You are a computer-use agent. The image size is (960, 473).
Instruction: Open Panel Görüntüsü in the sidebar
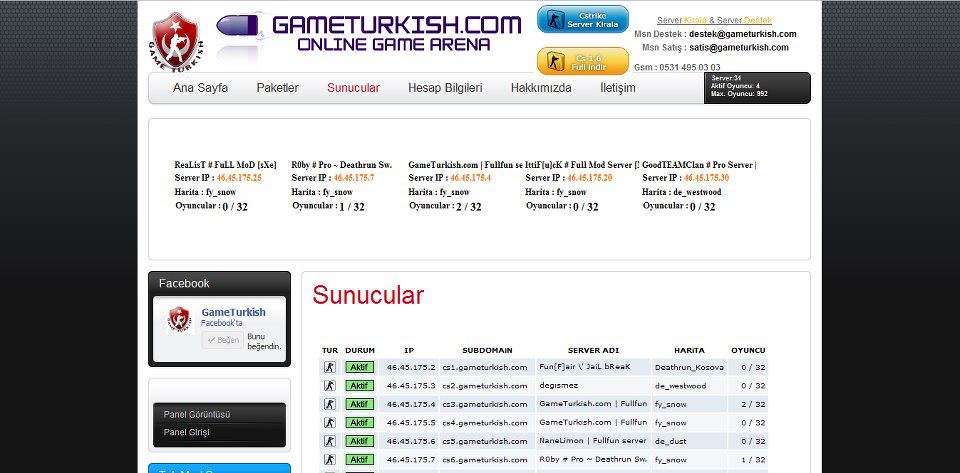[x=197, y=414]
